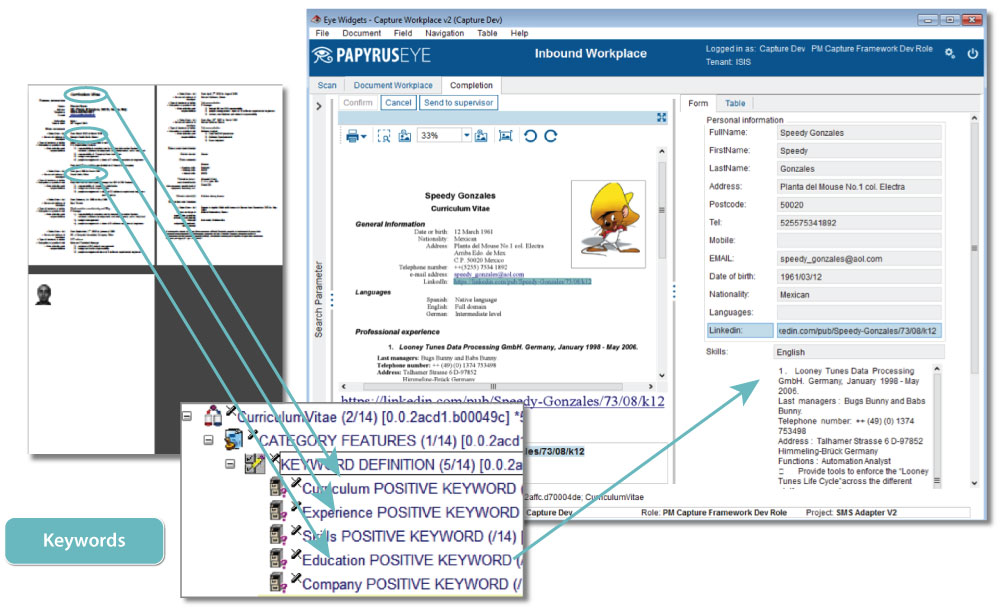Viewport: 1000px width, 608px height.
Task: Click the icon beside Experience POSITIVE KEYWORD
Action: click(278, 512)
